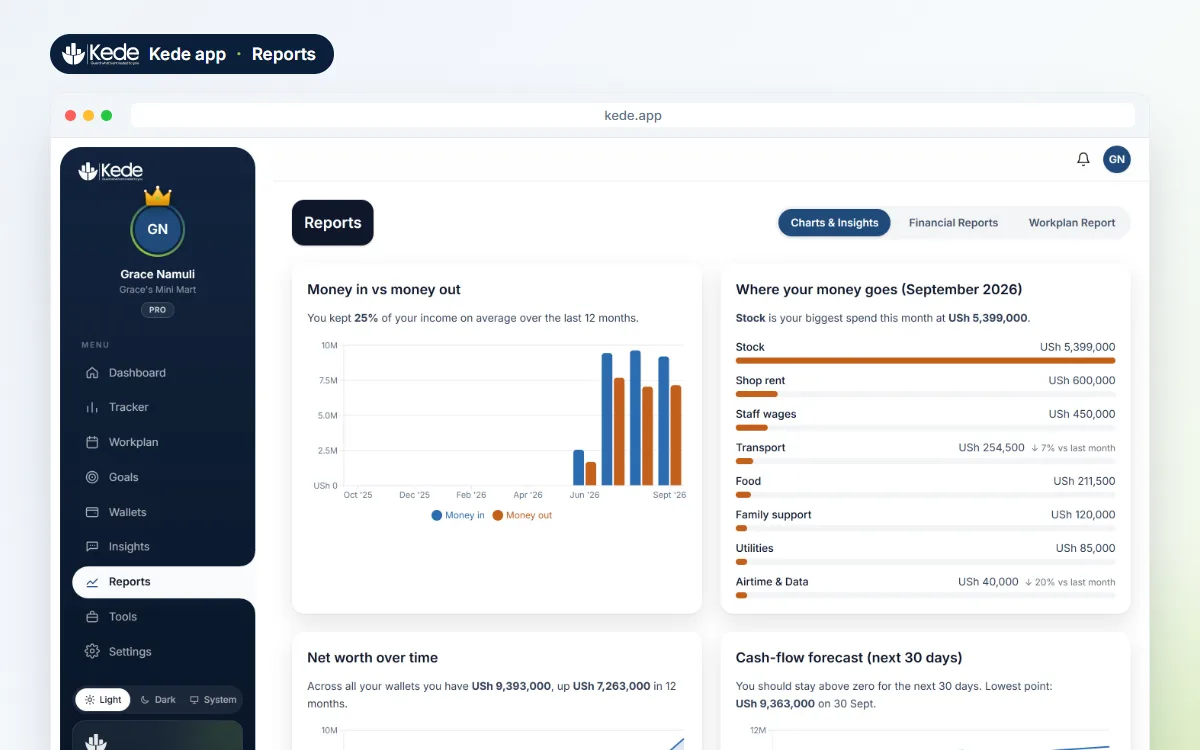
Task: Click the large GN avatar with crown
Action: point(157,228)
